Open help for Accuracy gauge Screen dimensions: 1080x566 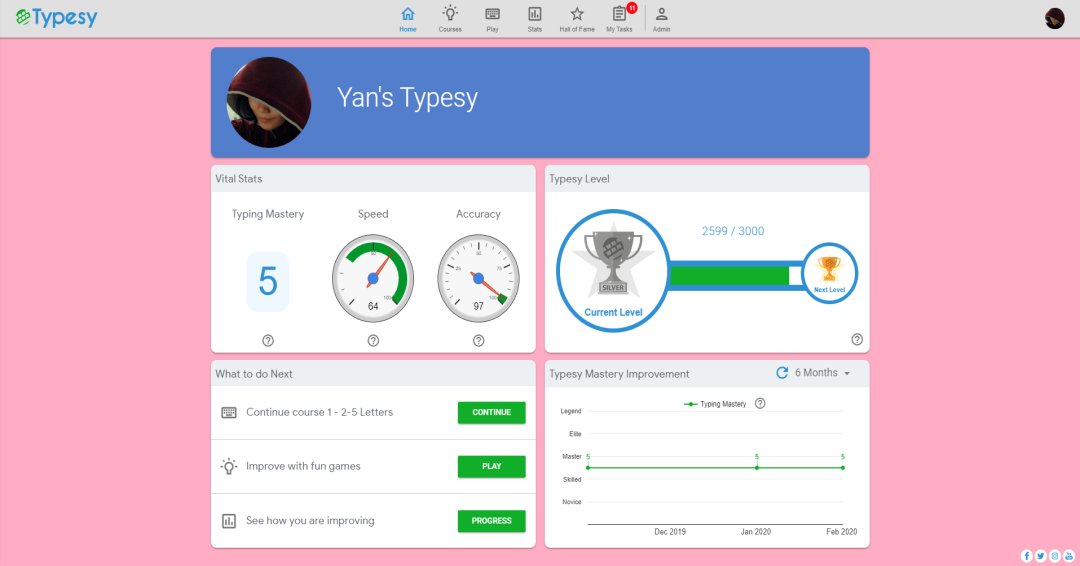[x=479, y=340]
